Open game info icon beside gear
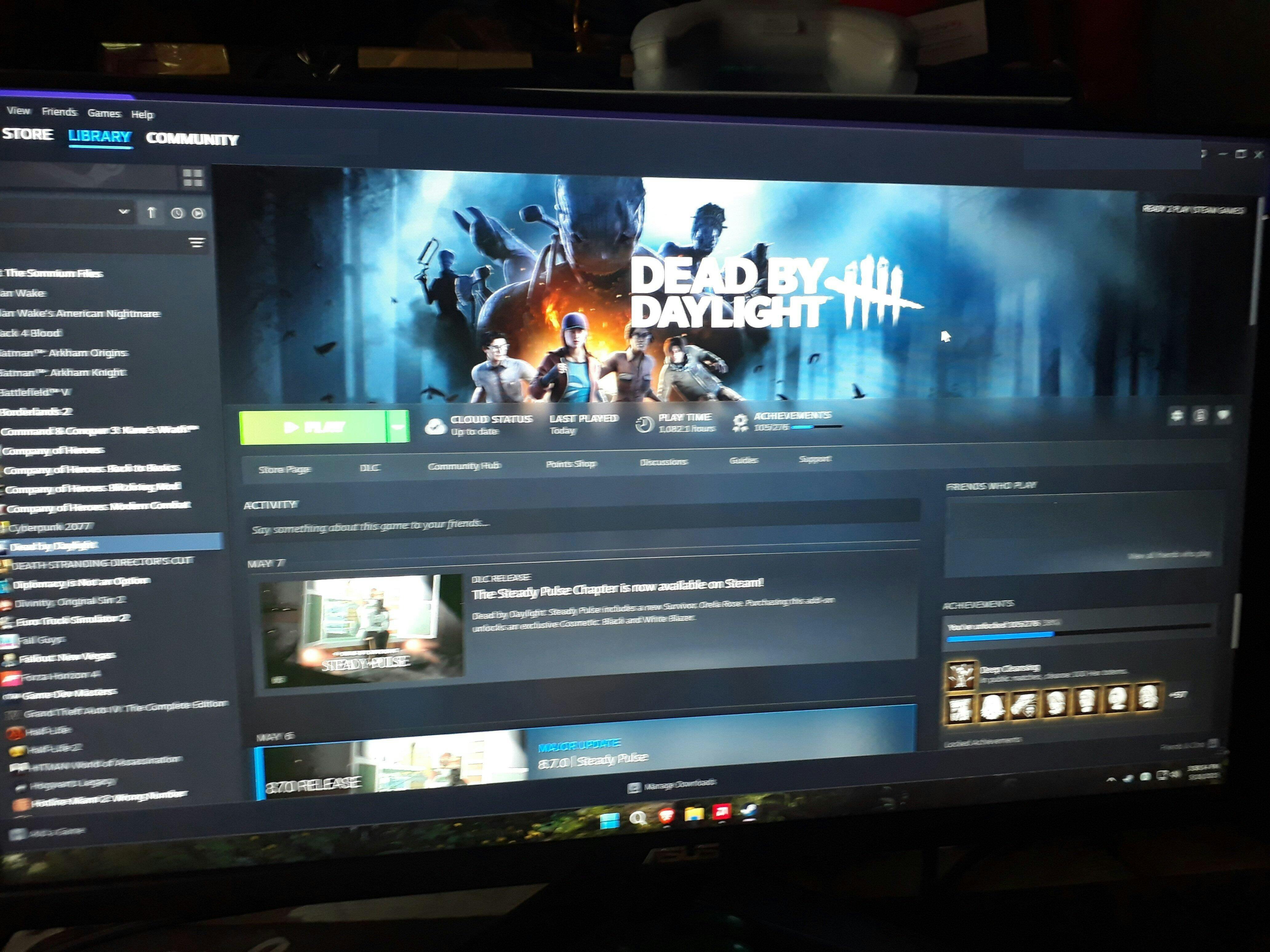The image size is (1270, 952). pyautogui.click(x=1200, y=415)
